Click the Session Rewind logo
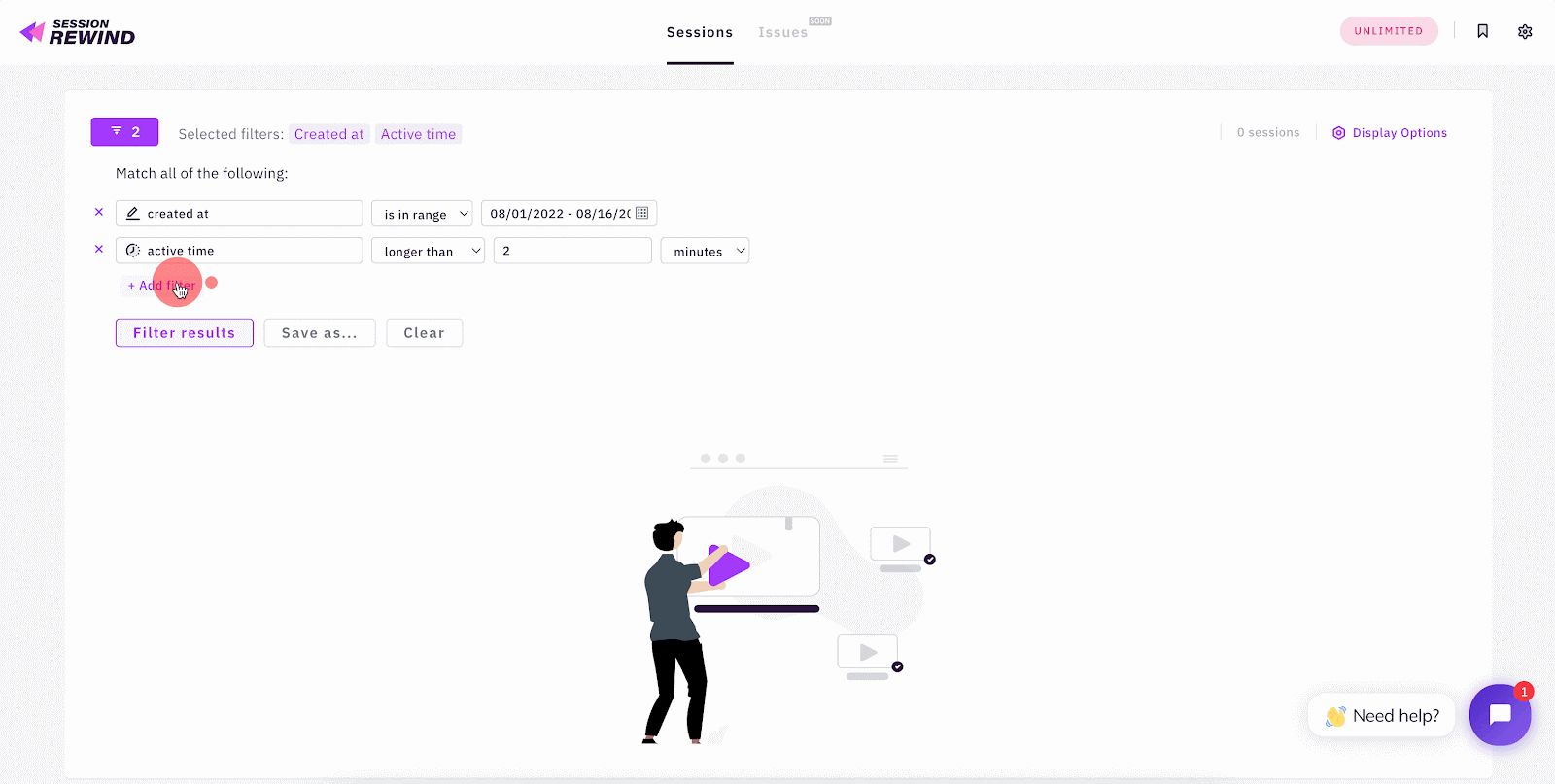Image resolution: width=1555 pixels, height=784 pixels. pyautogui.click(x=78, y=32)
